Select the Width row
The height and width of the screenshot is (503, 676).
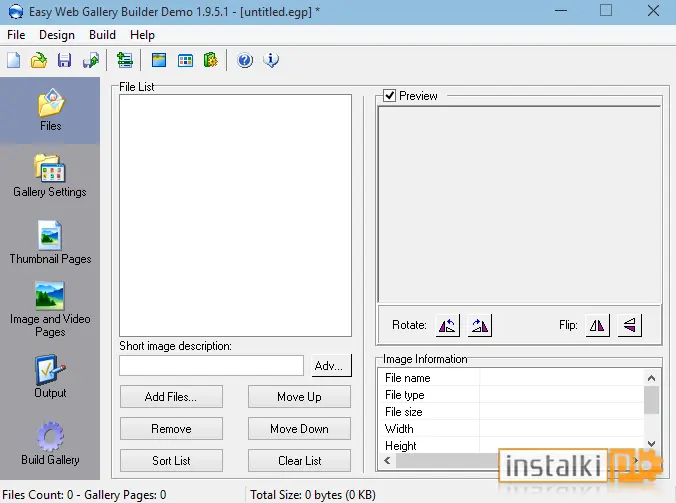[511, 428]
